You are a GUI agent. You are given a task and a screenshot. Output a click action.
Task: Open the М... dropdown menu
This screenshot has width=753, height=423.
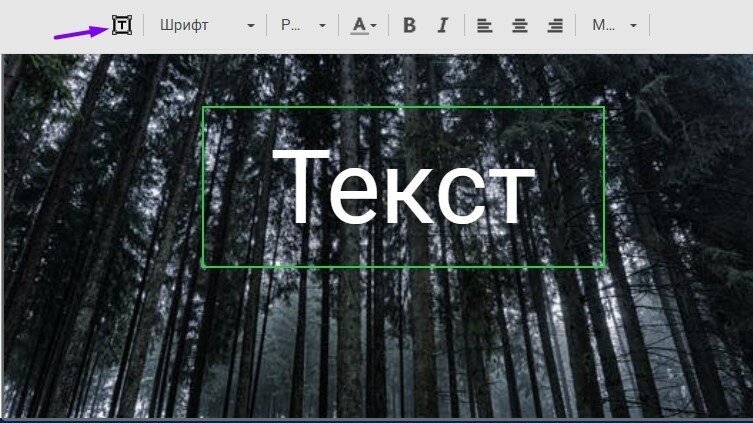pos(614,25)
